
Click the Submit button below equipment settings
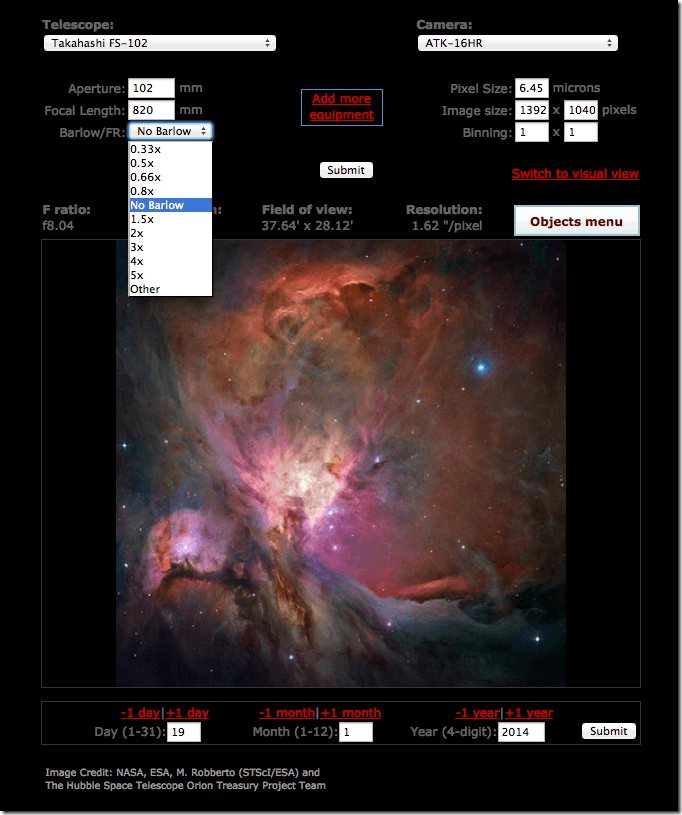346,170
